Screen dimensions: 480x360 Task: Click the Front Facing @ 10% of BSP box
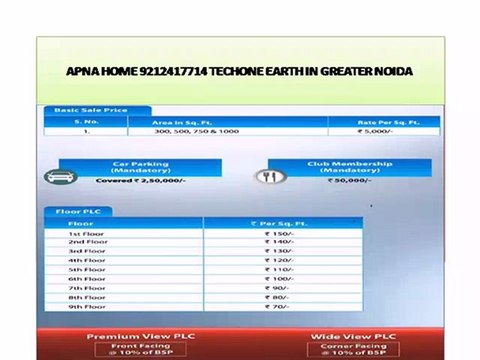coord(141,349)
